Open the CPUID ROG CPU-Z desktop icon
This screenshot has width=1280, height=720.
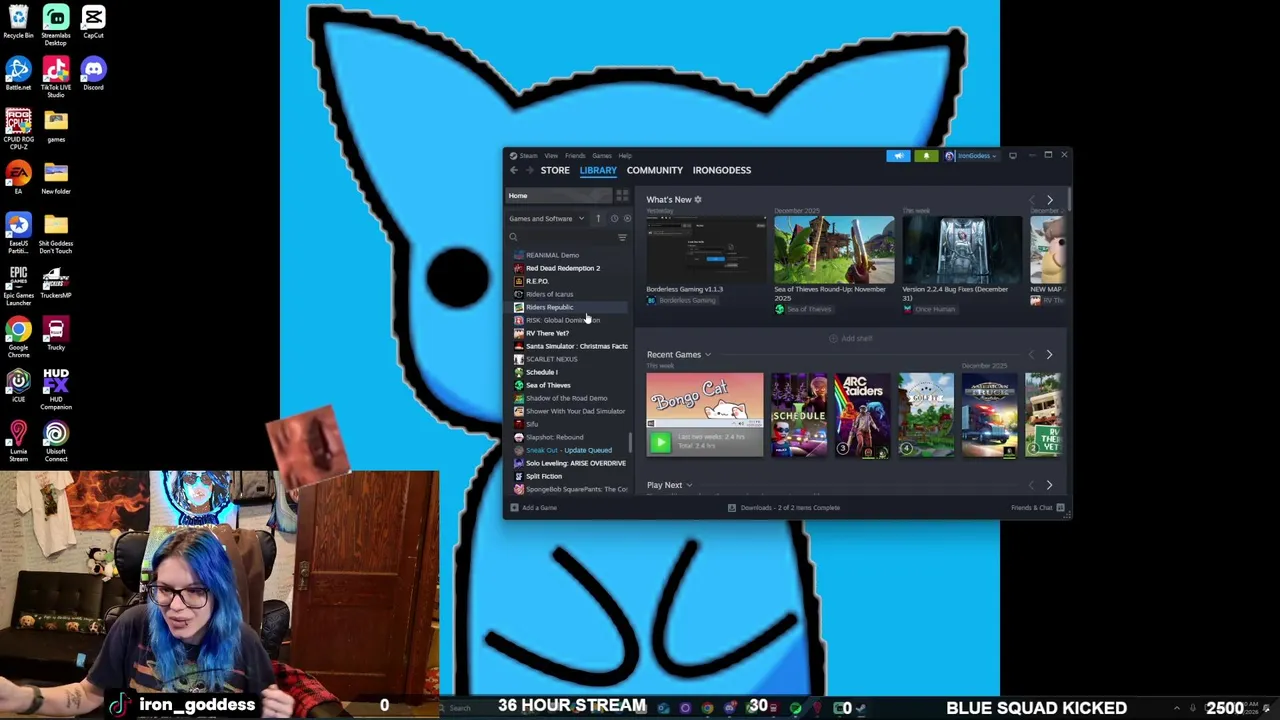click(x=18, y=128)
